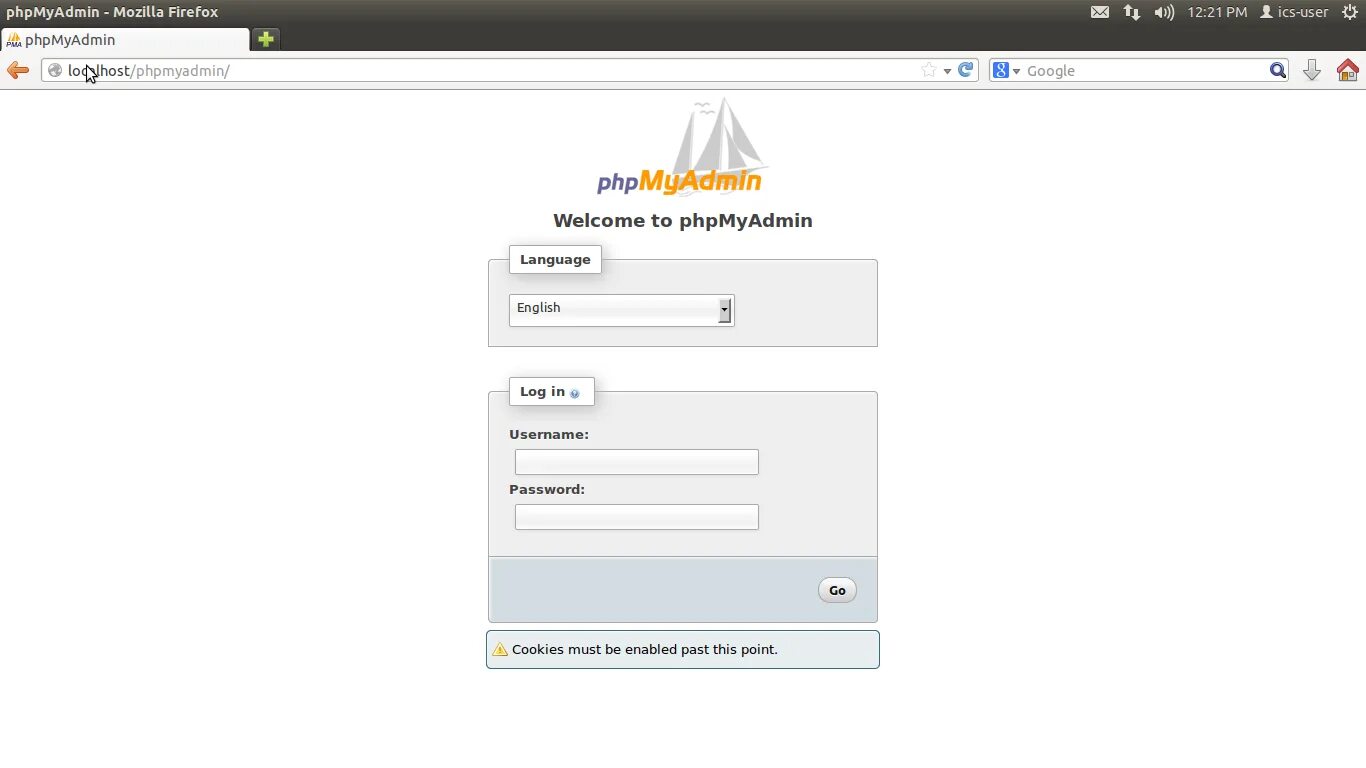Viewport: 1366px width, 768px height.
Task: Open phpMyAdmin login help icon
Action: click(x=574, y=393)
